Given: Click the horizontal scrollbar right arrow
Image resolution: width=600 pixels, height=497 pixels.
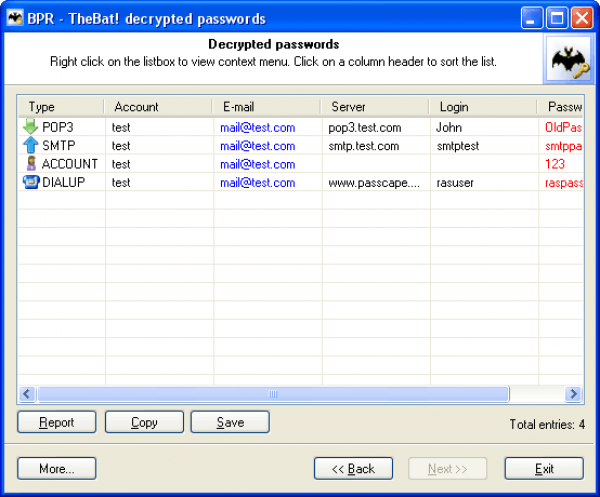Looking at the screenshot, I should (x=573, y=394).
